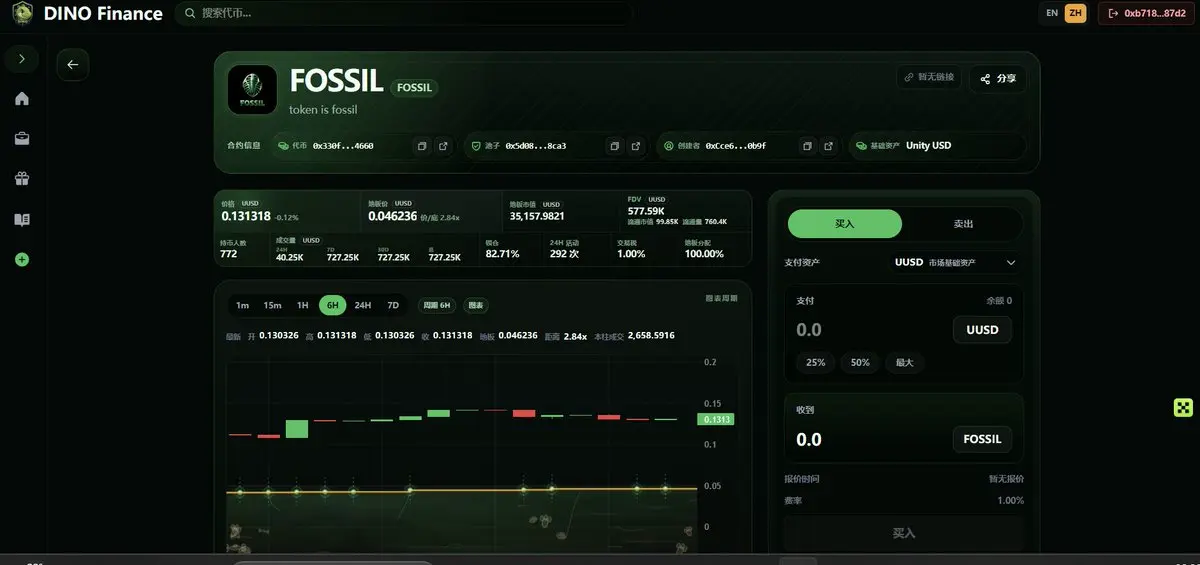Click the 分享 share button
This screenshot has height=565, width=1200.
coord(998,78)
